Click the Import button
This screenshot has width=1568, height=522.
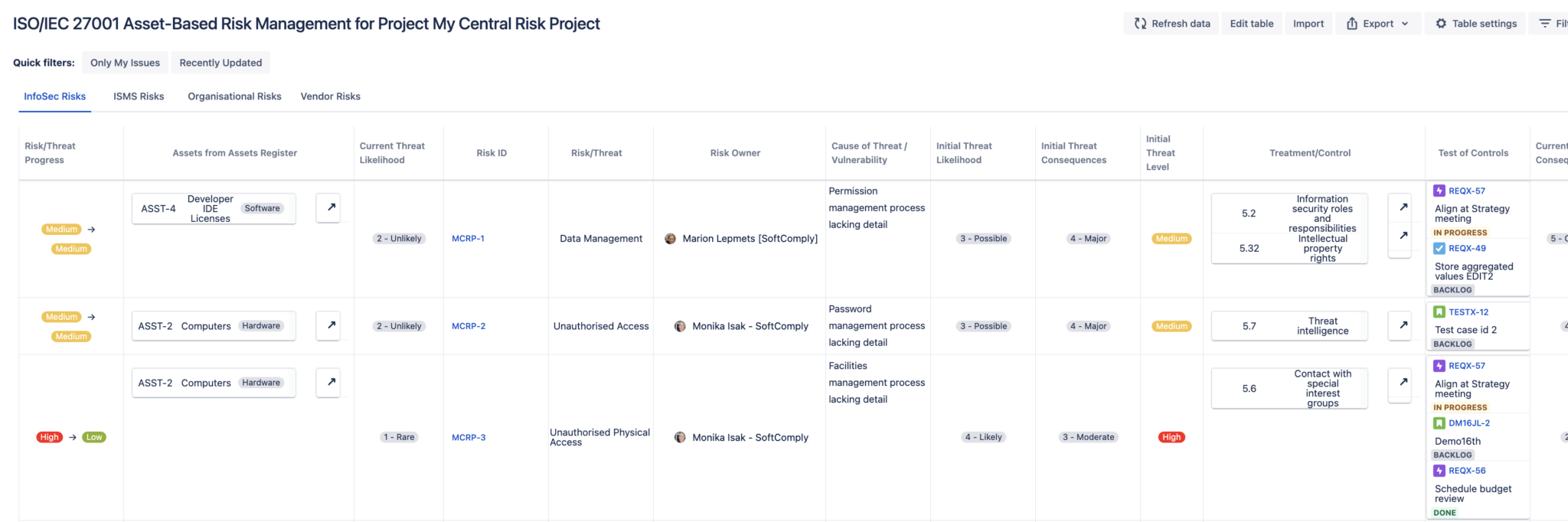pyautogui.click(x=1308, y=24)
